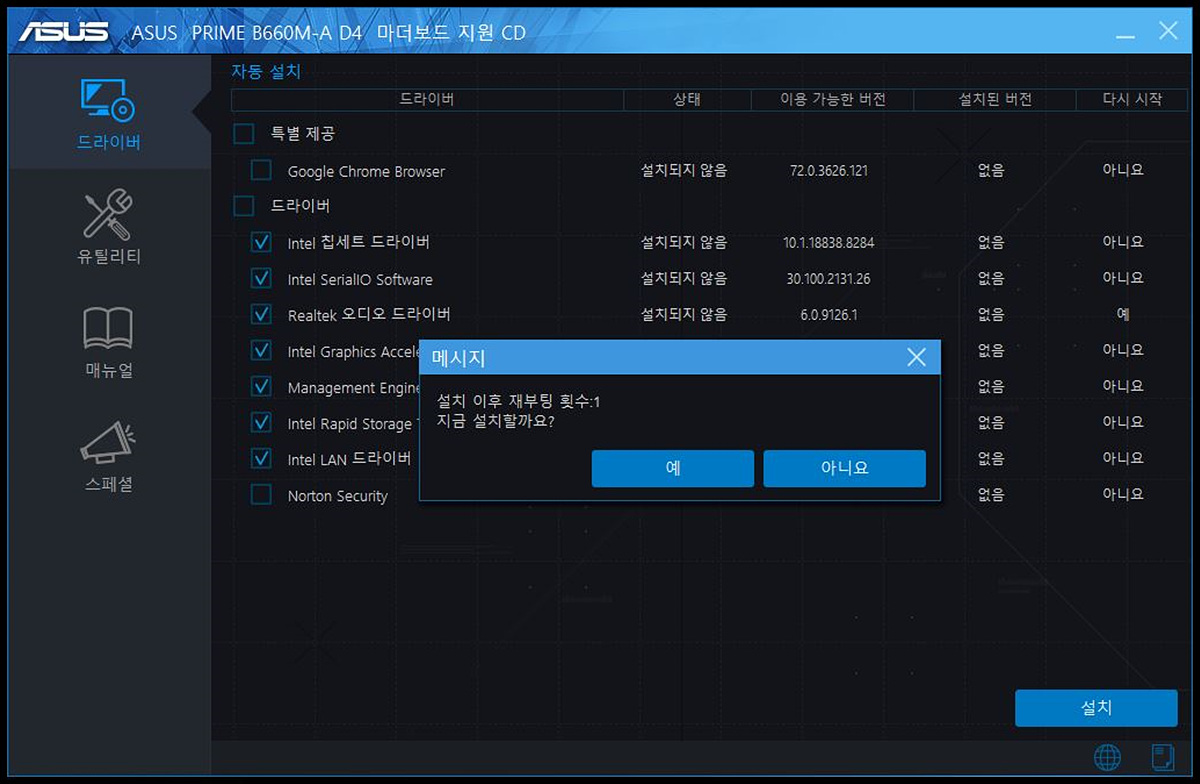
Task: Click the 상태 column header
Action: (687, 99)
